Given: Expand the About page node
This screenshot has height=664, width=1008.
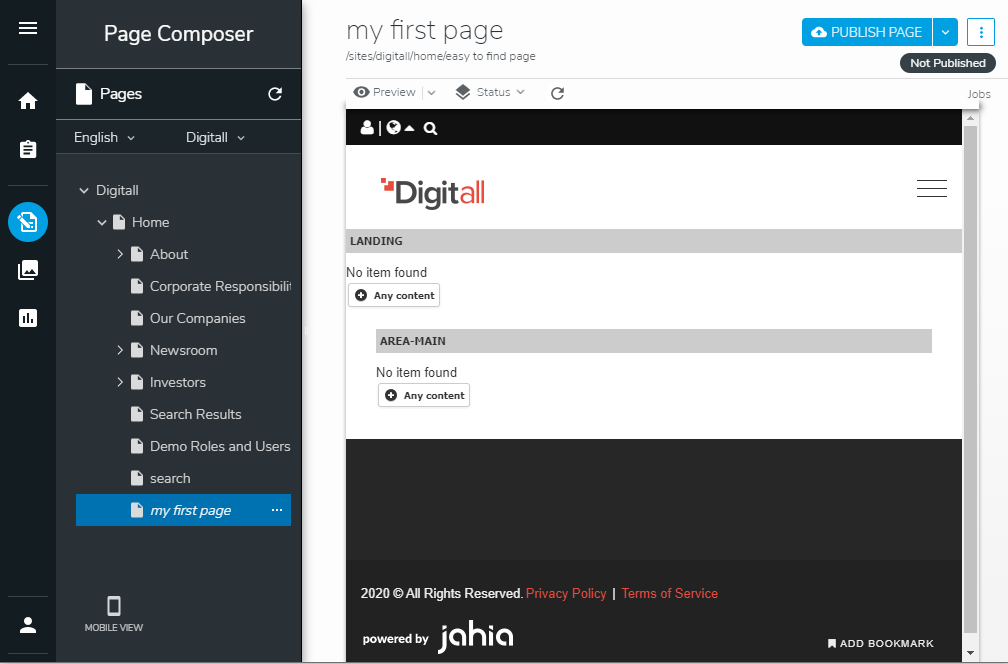Looking at the screenshot, I should (120, 254).
